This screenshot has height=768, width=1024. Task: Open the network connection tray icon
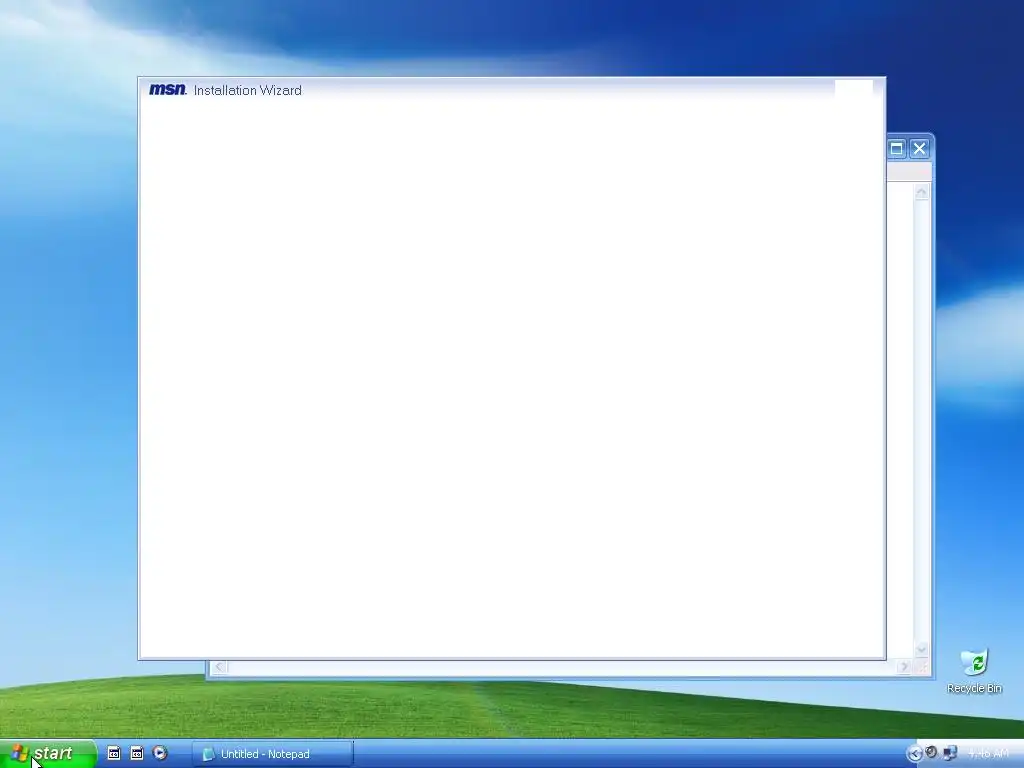tap(949, 753)
